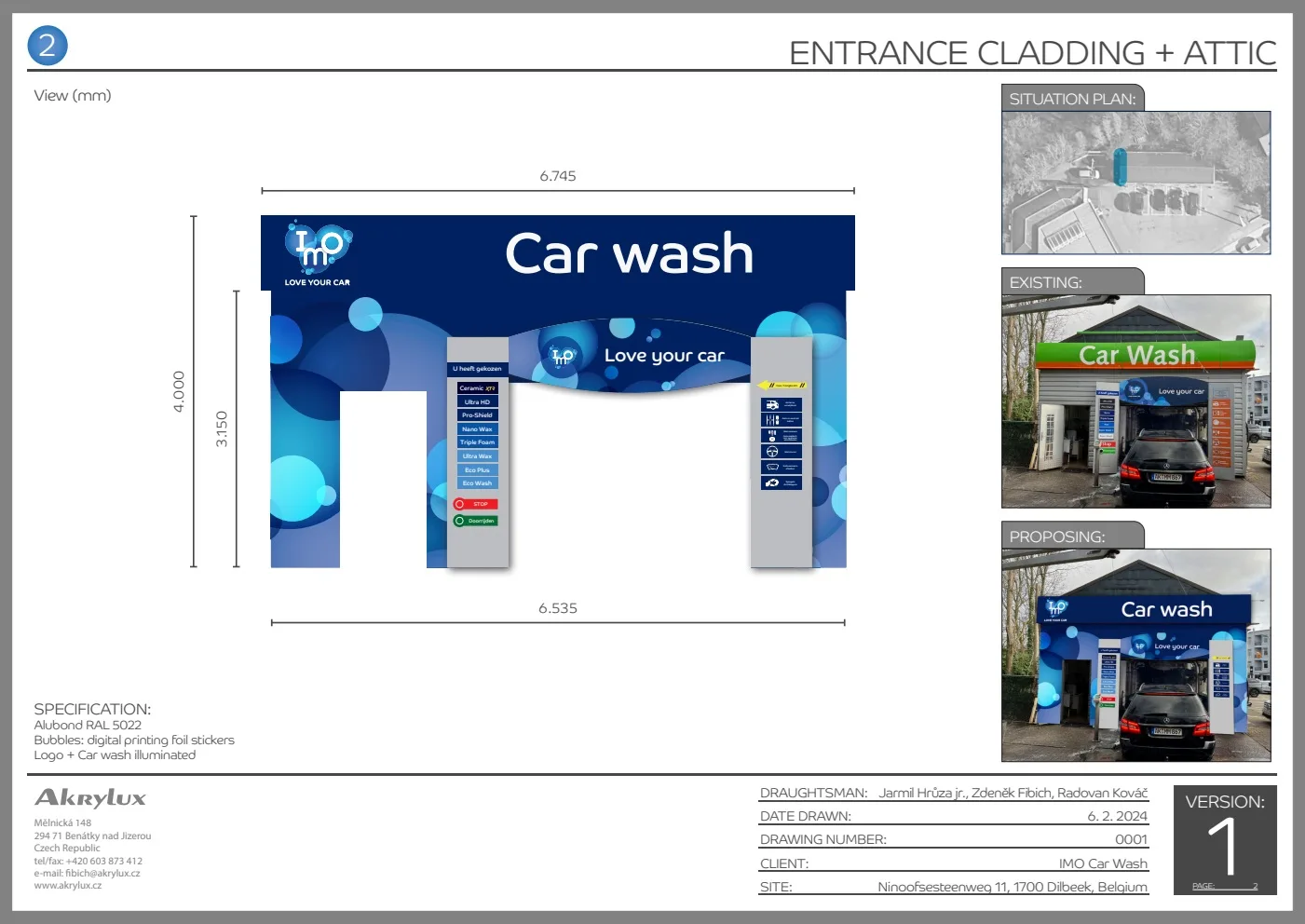Click the 'Car wash' sign in the PROPOSING render
The height and width of the screenshot is (924, 1305).
[1166, 609]
